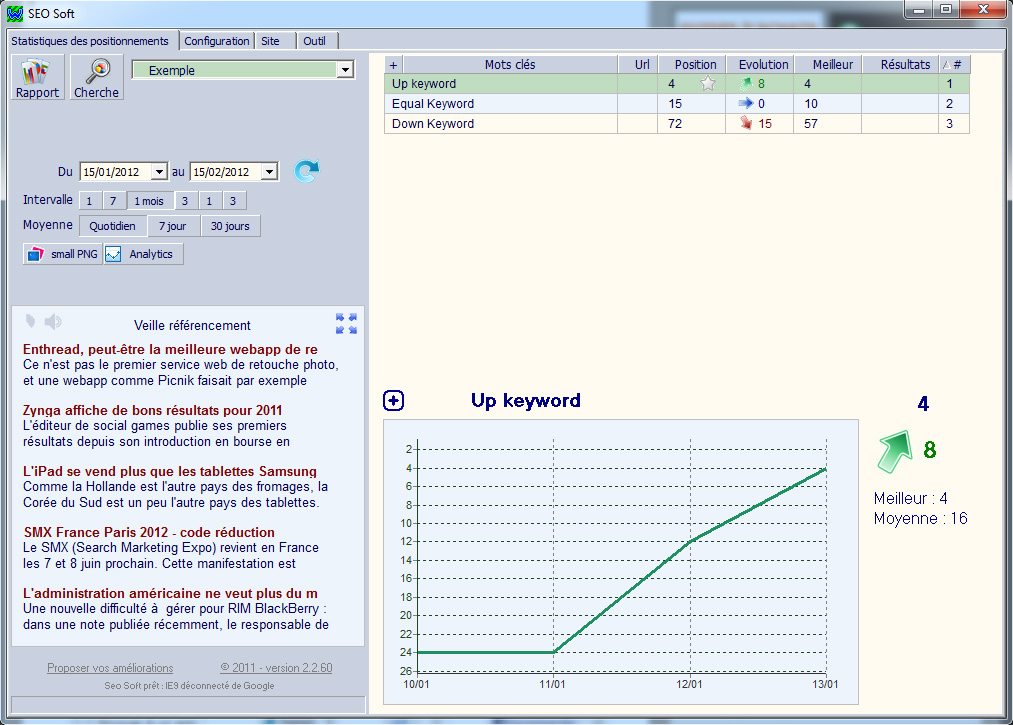Select the 30 jours average
1013x725 pixels.
coord(230,226)
